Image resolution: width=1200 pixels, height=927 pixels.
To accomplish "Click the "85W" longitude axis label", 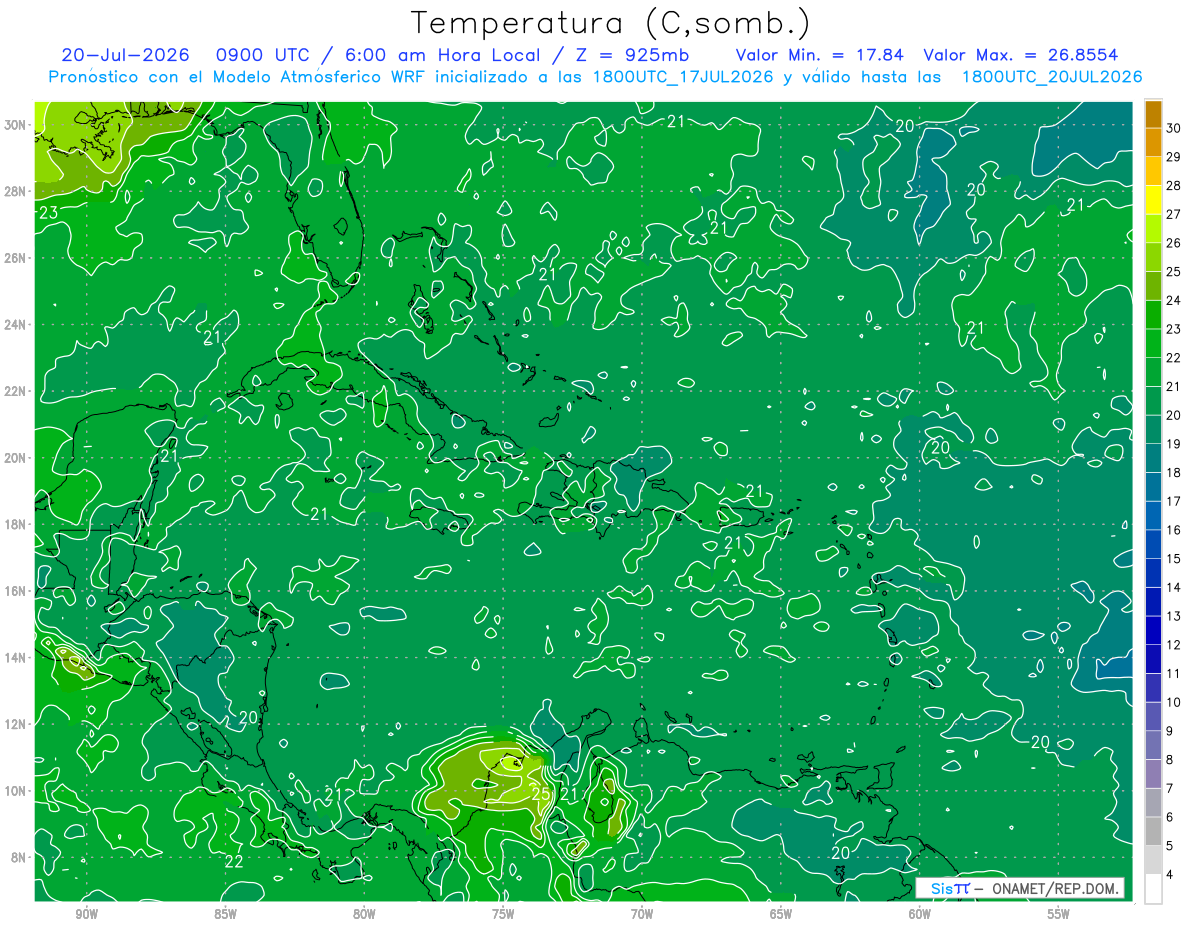I will pyautogui.click(x=226, y=914).
